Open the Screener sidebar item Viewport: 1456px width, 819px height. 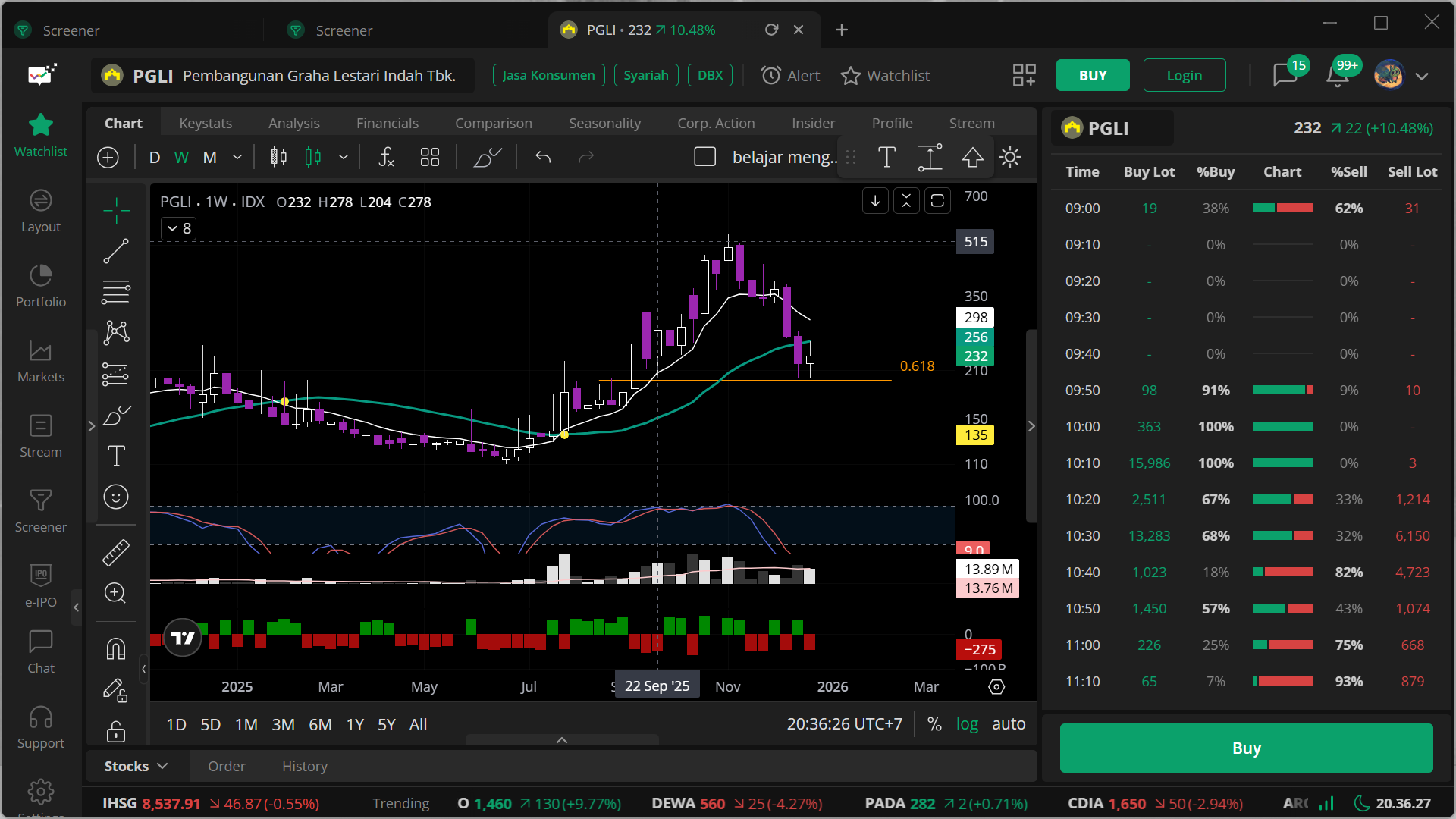[41, 510]
